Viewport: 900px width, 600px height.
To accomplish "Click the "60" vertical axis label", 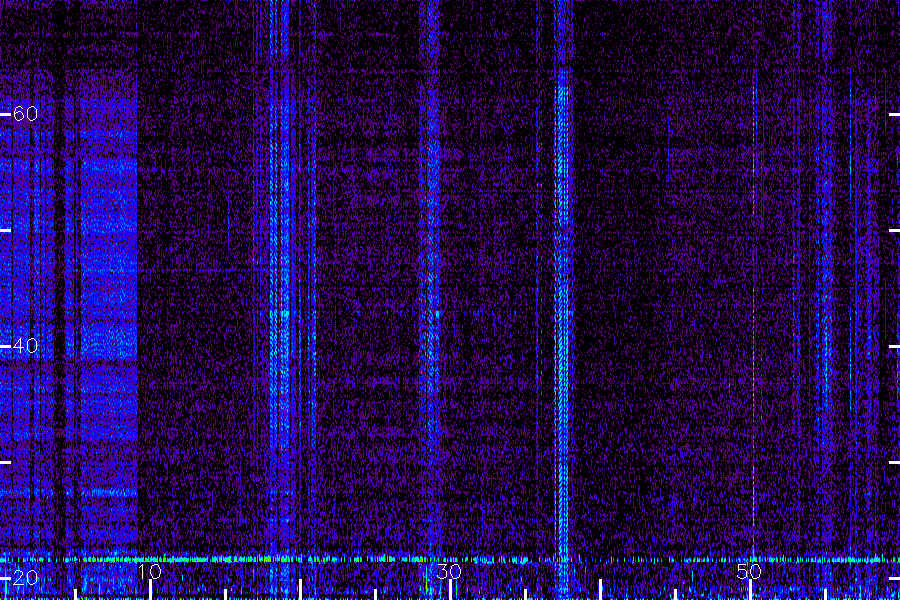I will pos(25,114).
